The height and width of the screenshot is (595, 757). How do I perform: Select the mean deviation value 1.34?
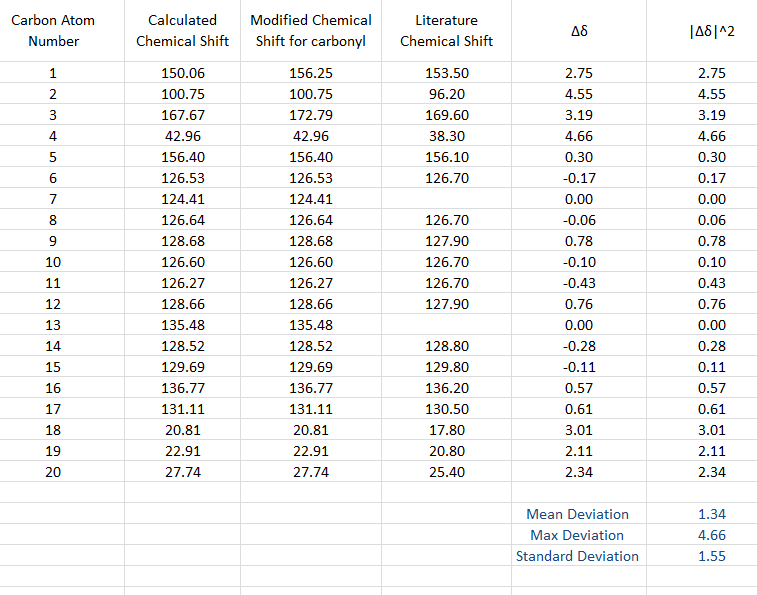(711, 514)
